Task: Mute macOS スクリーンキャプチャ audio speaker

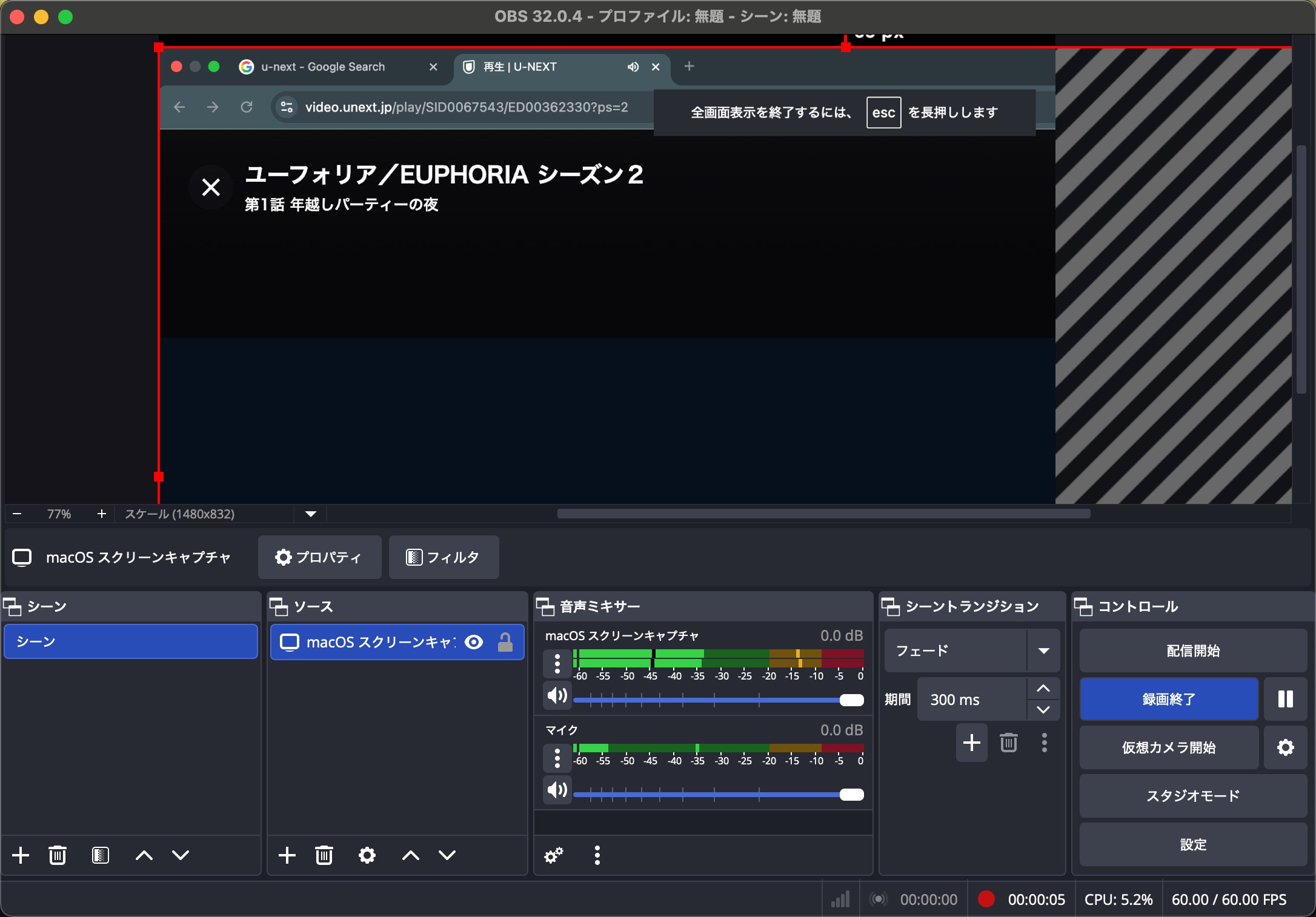Action: (557, 695)
